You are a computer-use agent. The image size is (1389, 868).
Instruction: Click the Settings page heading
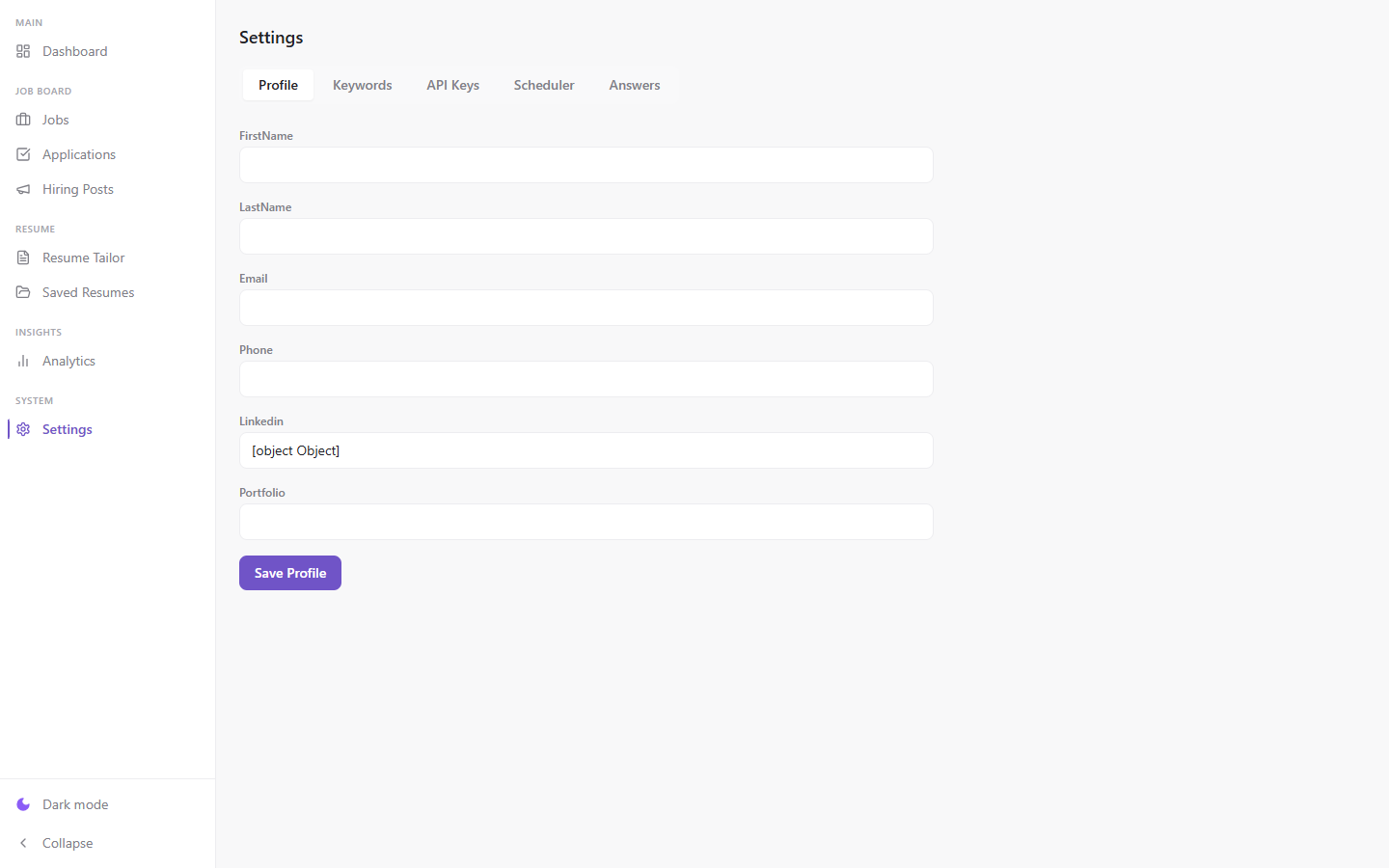(271, 38)
